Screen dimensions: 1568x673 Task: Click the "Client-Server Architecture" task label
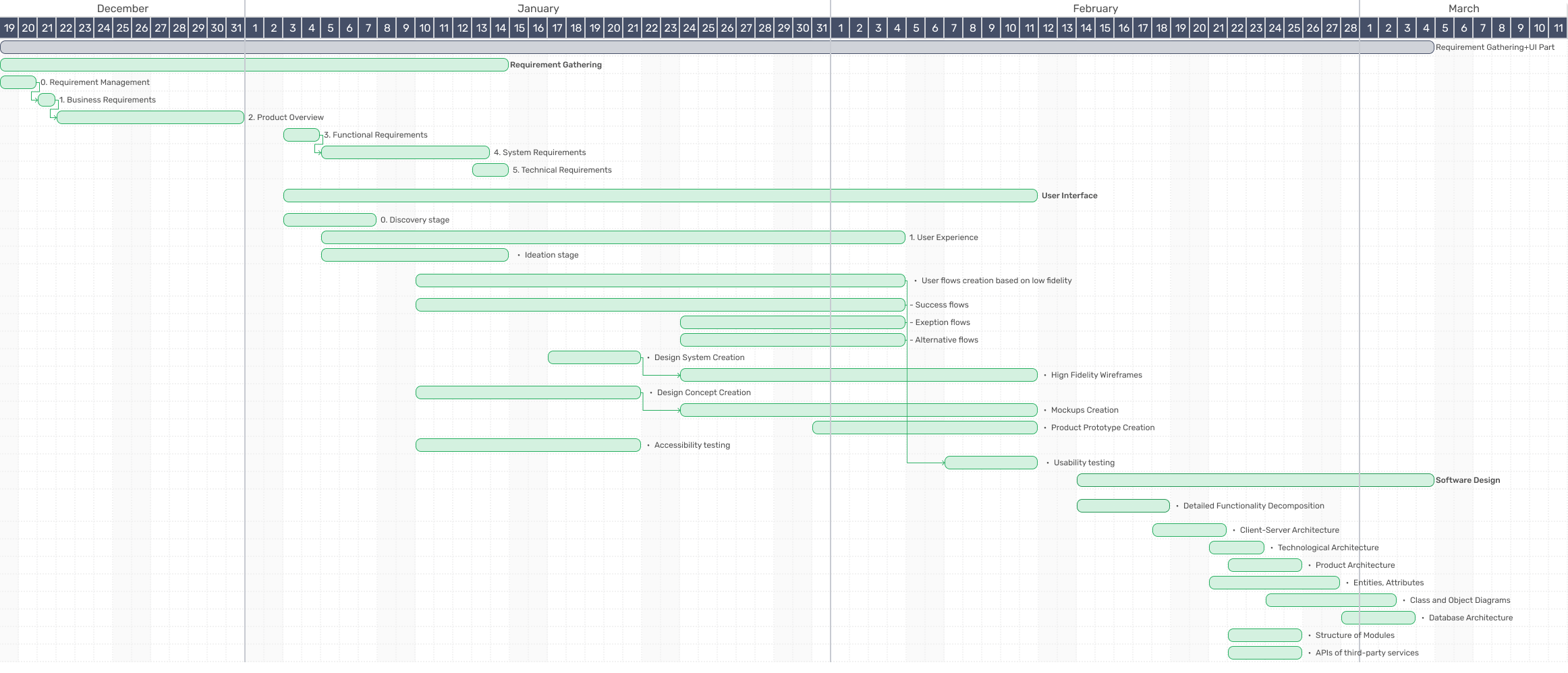[x=1289, y=530]
